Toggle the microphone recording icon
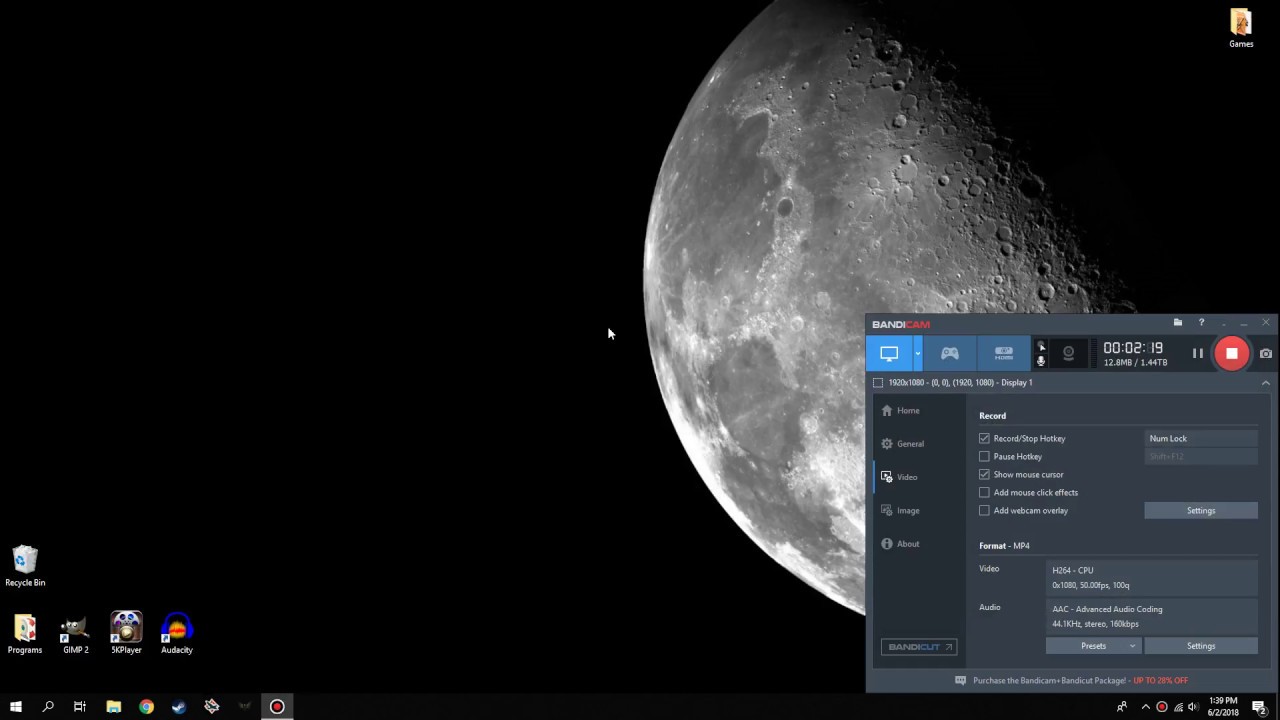1280x720 pixels. [x=1041, y=361]
